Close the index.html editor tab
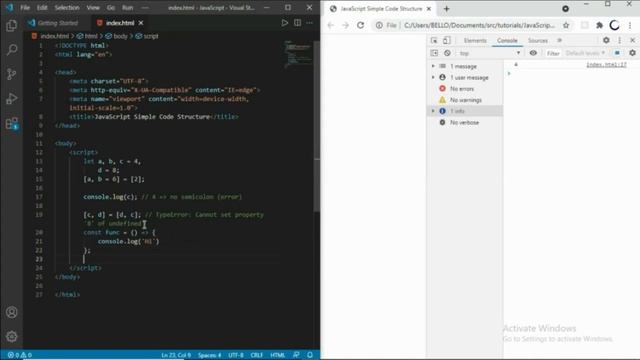This screenshot has width=640, height=360. coord(141,23)
